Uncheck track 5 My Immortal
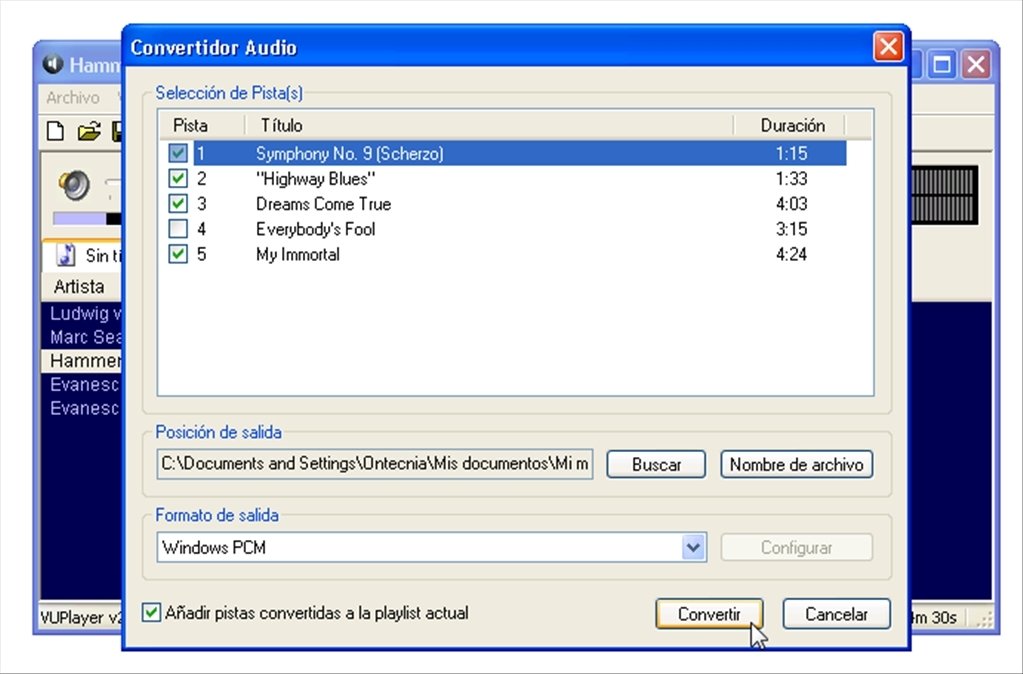Image resolution: width=1023 pixels, height=674 pixels. click(178, 254)
